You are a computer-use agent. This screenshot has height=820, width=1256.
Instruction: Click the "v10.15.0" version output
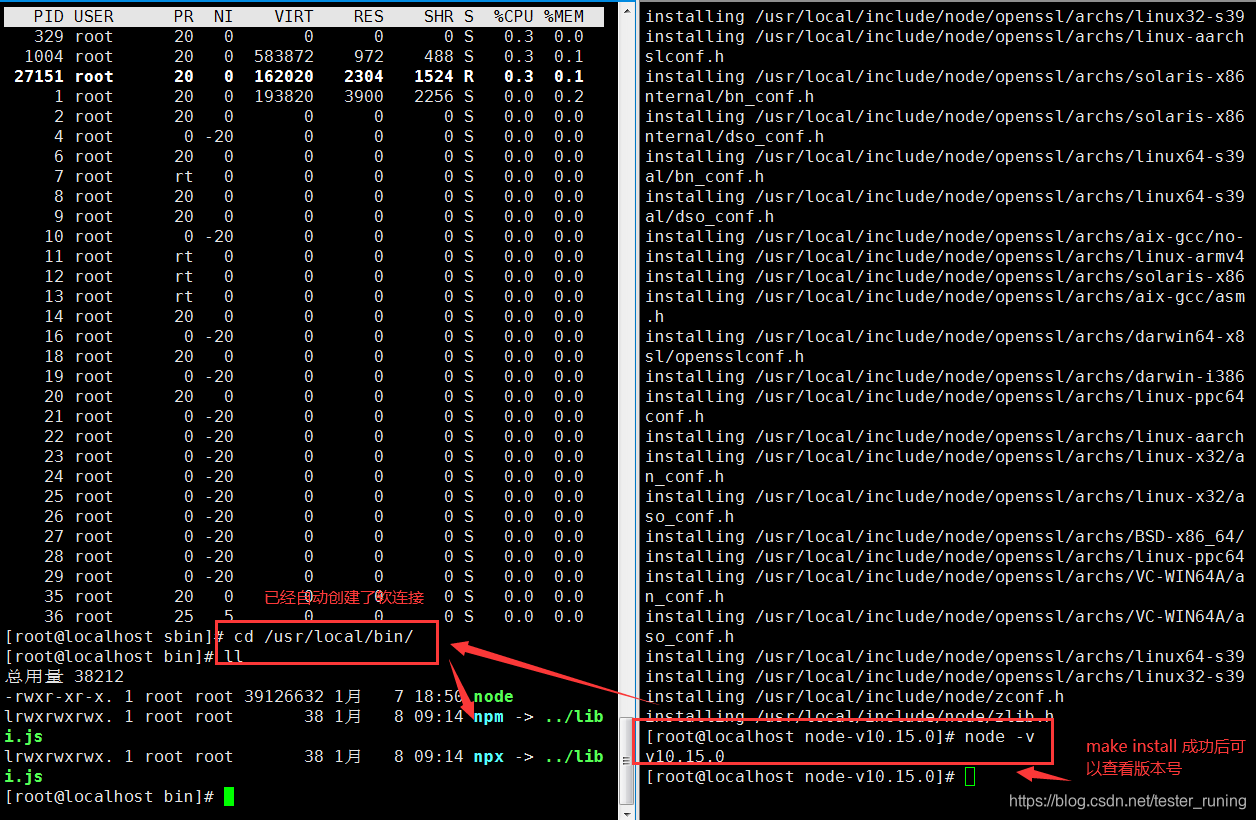point(685,756)
